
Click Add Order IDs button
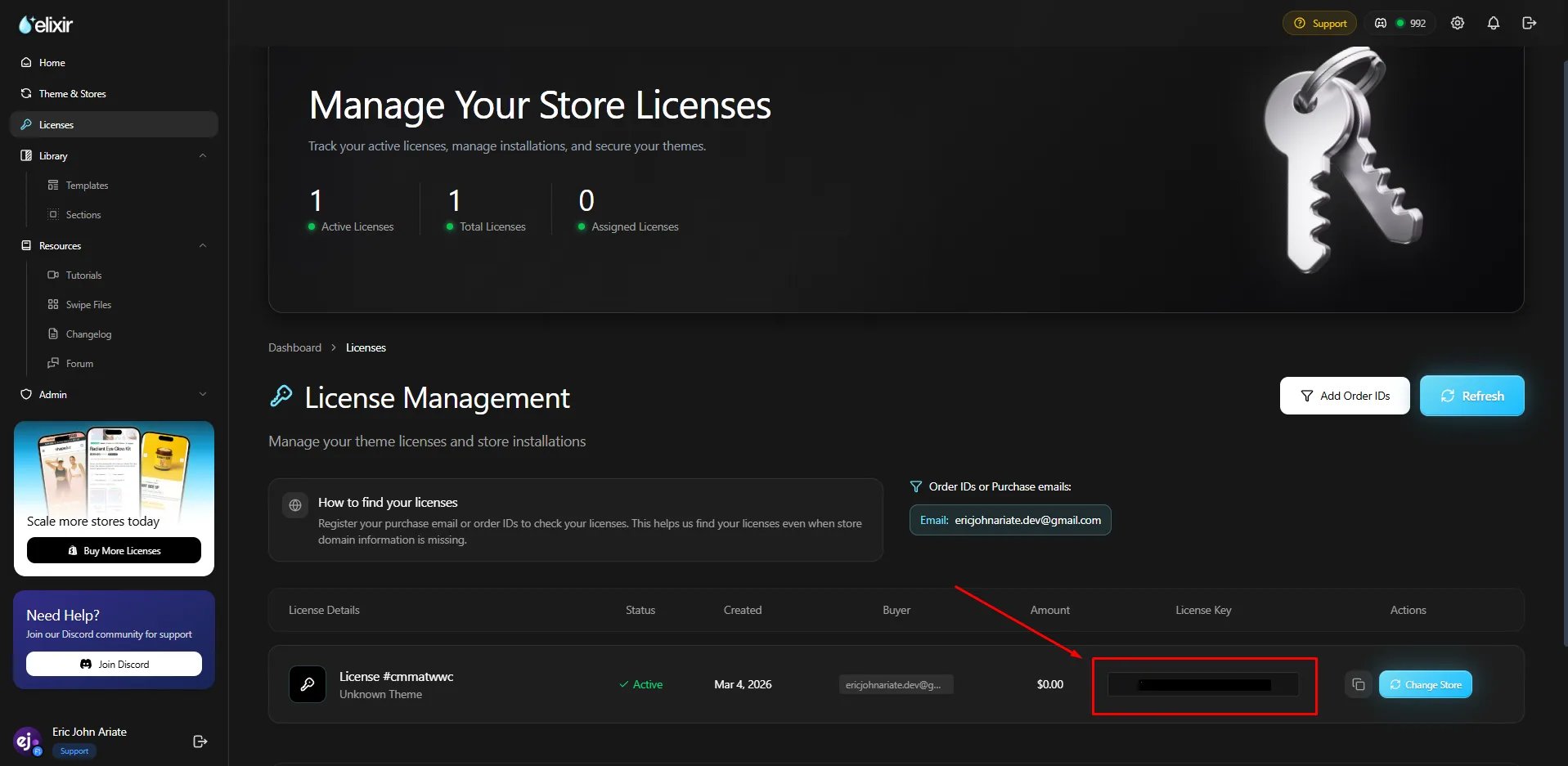1345,396
